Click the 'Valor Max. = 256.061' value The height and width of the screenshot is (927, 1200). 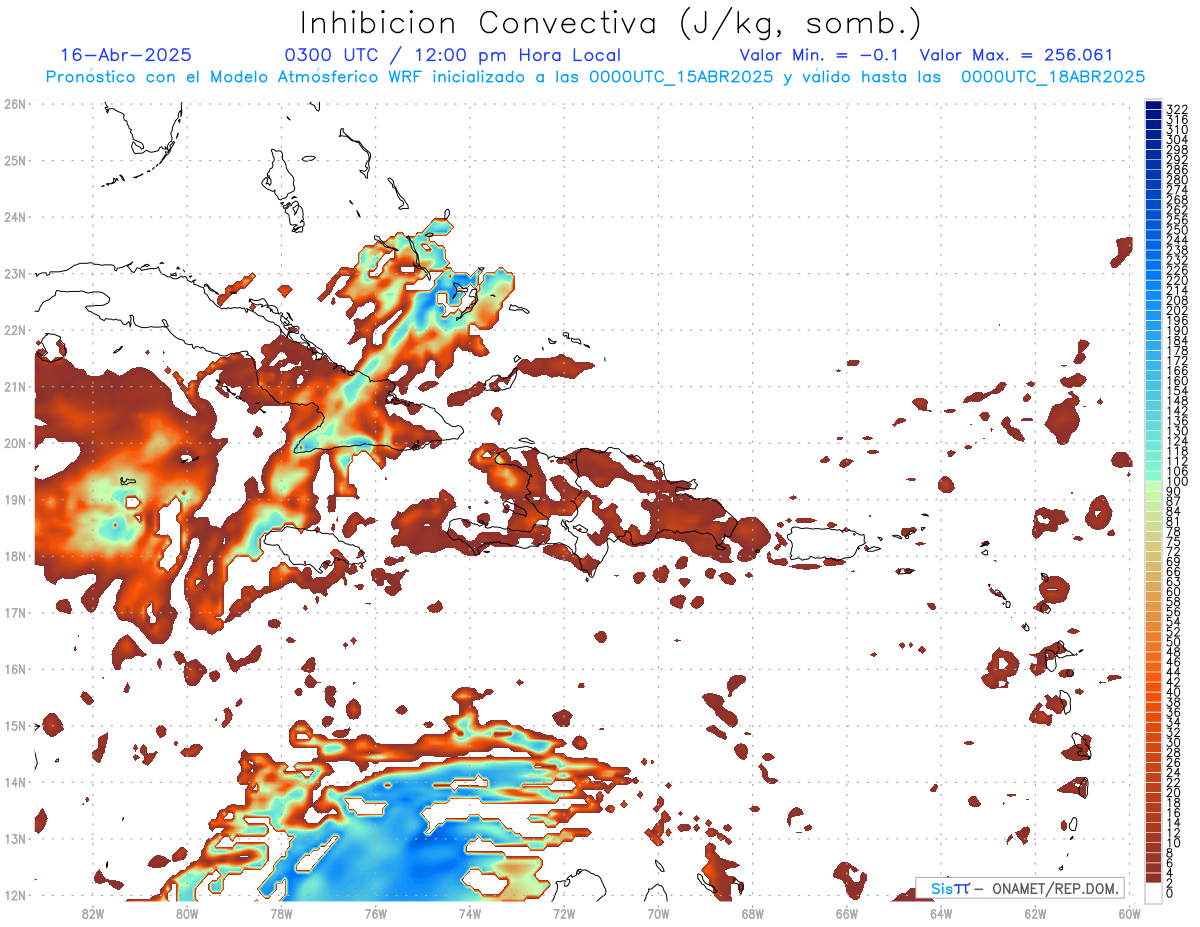tap(1016, 56)
